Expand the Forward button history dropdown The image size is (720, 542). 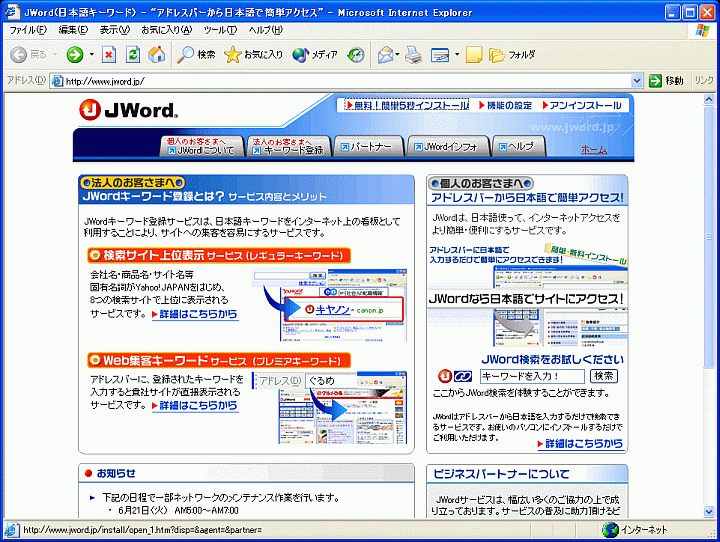point(91,55)
